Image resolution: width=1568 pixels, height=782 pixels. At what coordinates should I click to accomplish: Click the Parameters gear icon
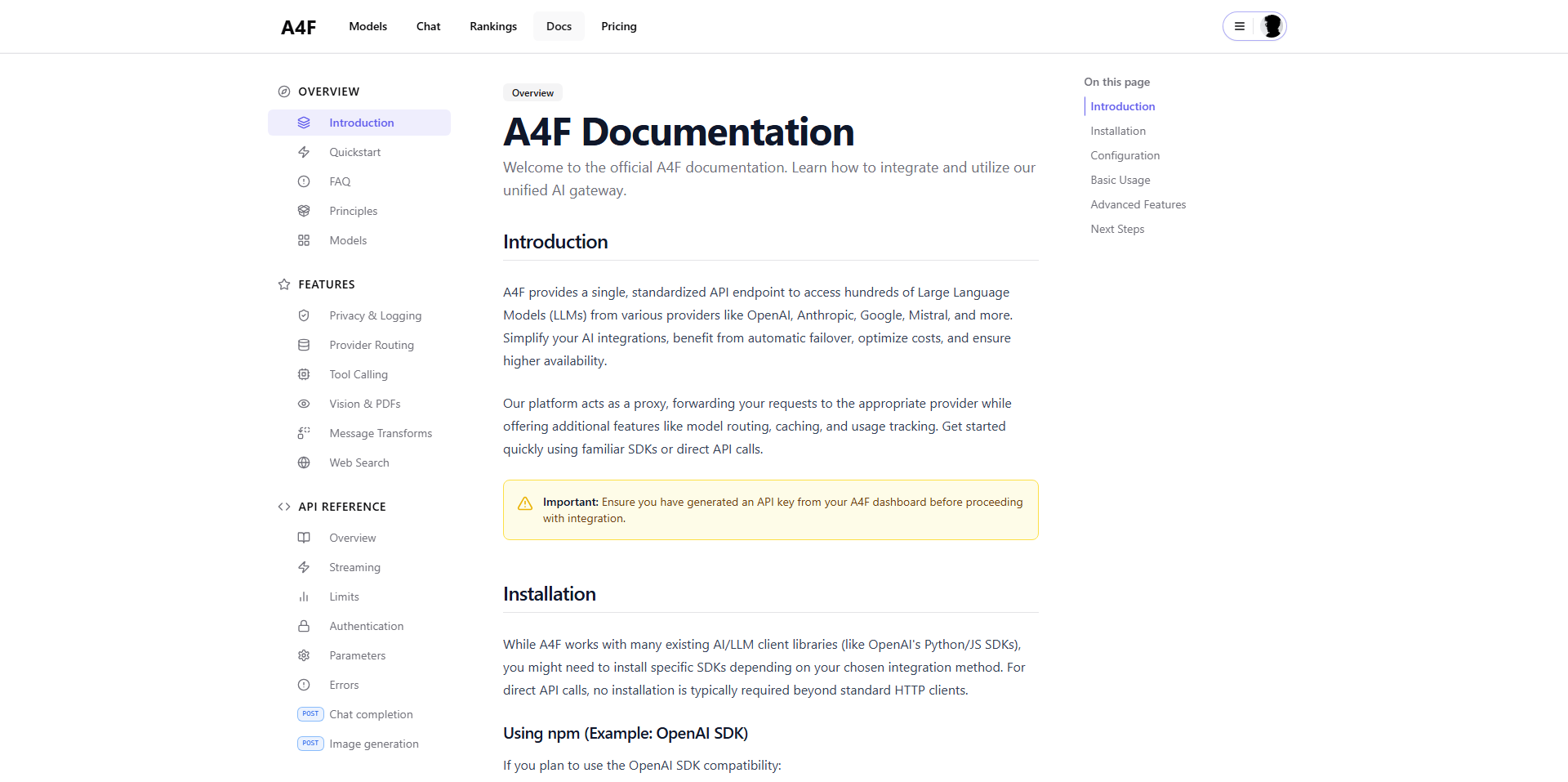[304, 655]
